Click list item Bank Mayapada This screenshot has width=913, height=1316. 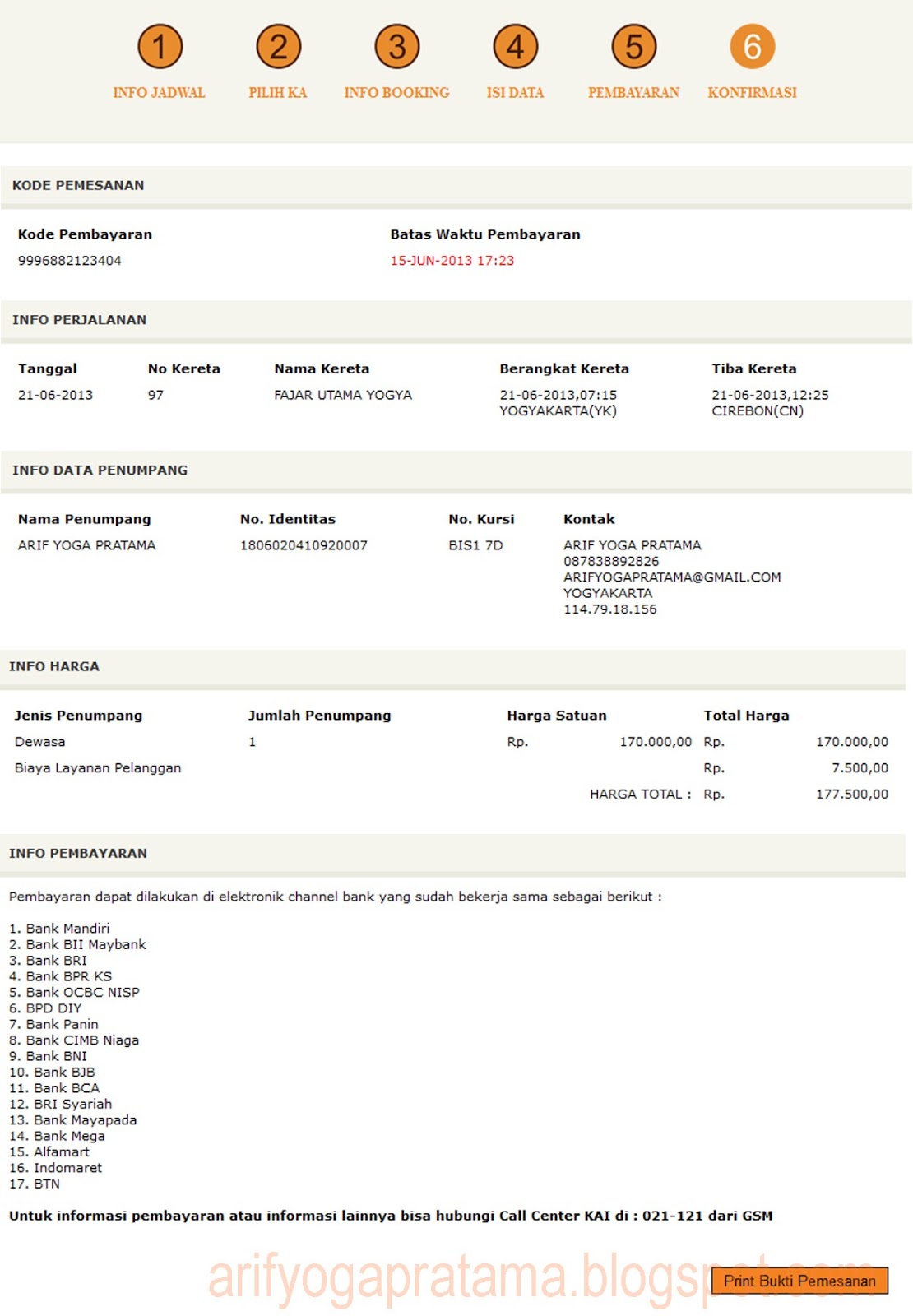point(86,1120)
